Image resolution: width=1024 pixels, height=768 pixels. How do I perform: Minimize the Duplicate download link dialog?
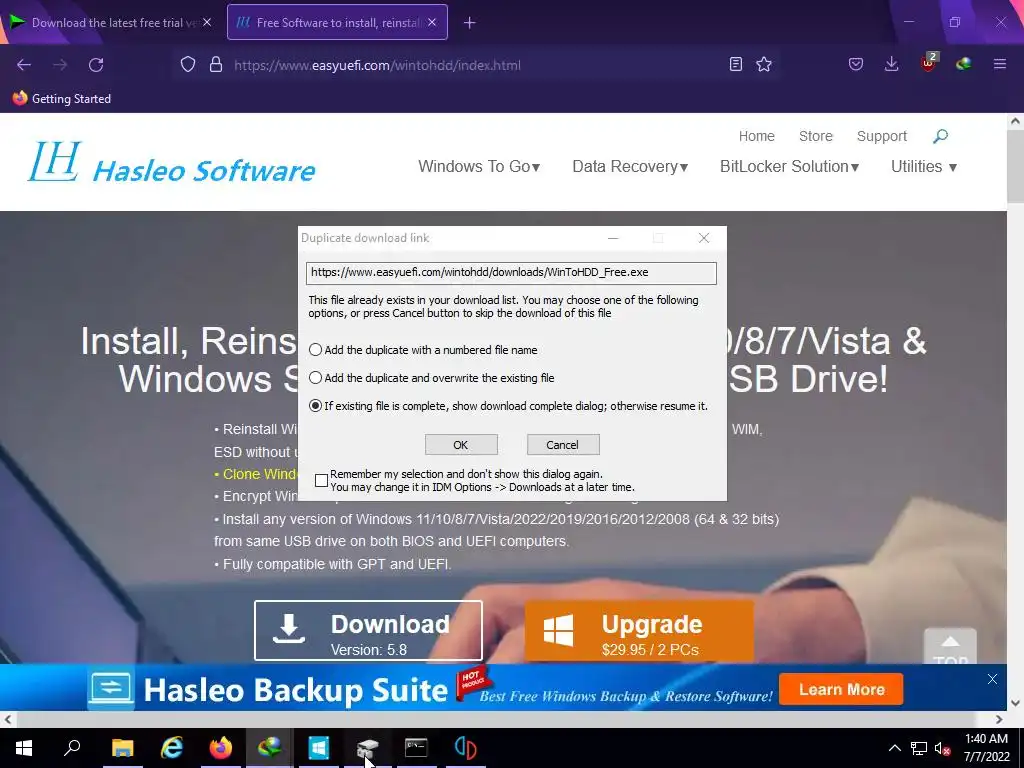click(613, 238)
